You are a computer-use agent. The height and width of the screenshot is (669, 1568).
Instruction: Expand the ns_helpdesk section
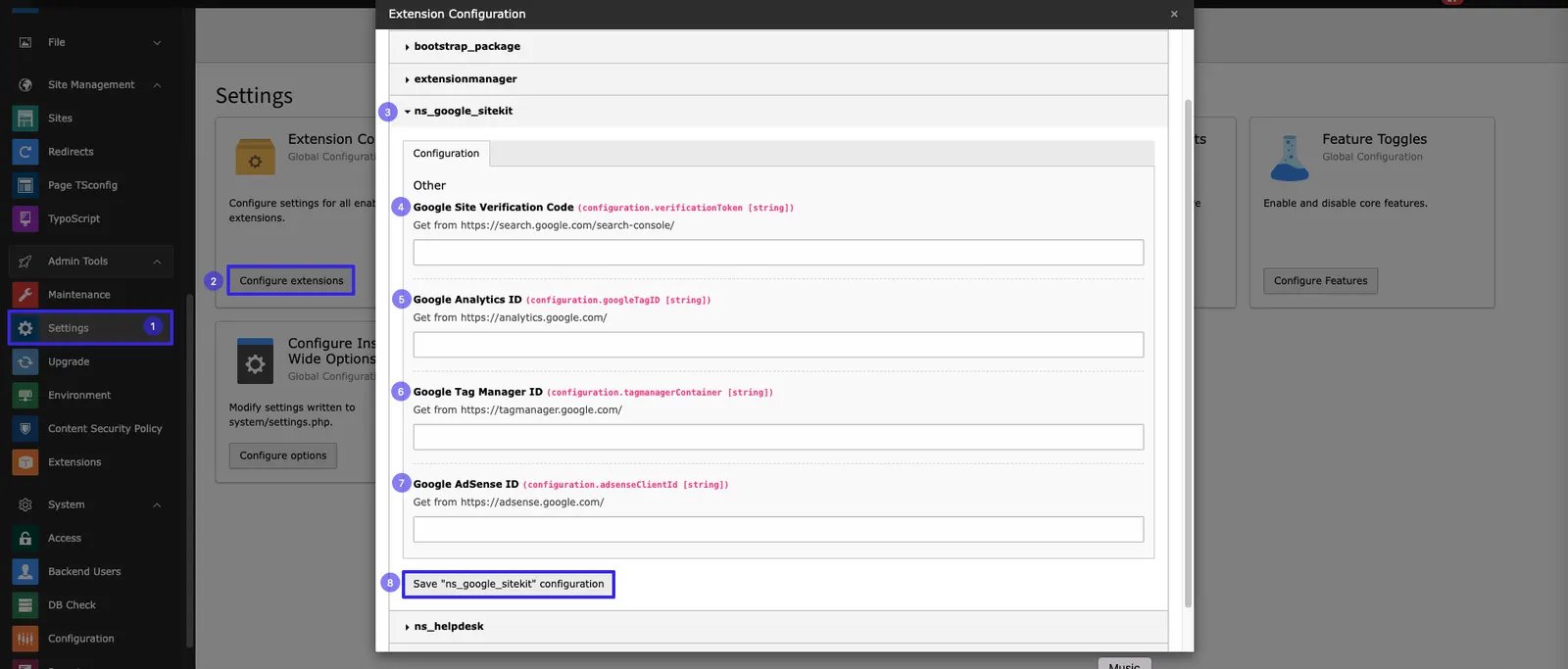pyautogui.click(x=778, y=627)
